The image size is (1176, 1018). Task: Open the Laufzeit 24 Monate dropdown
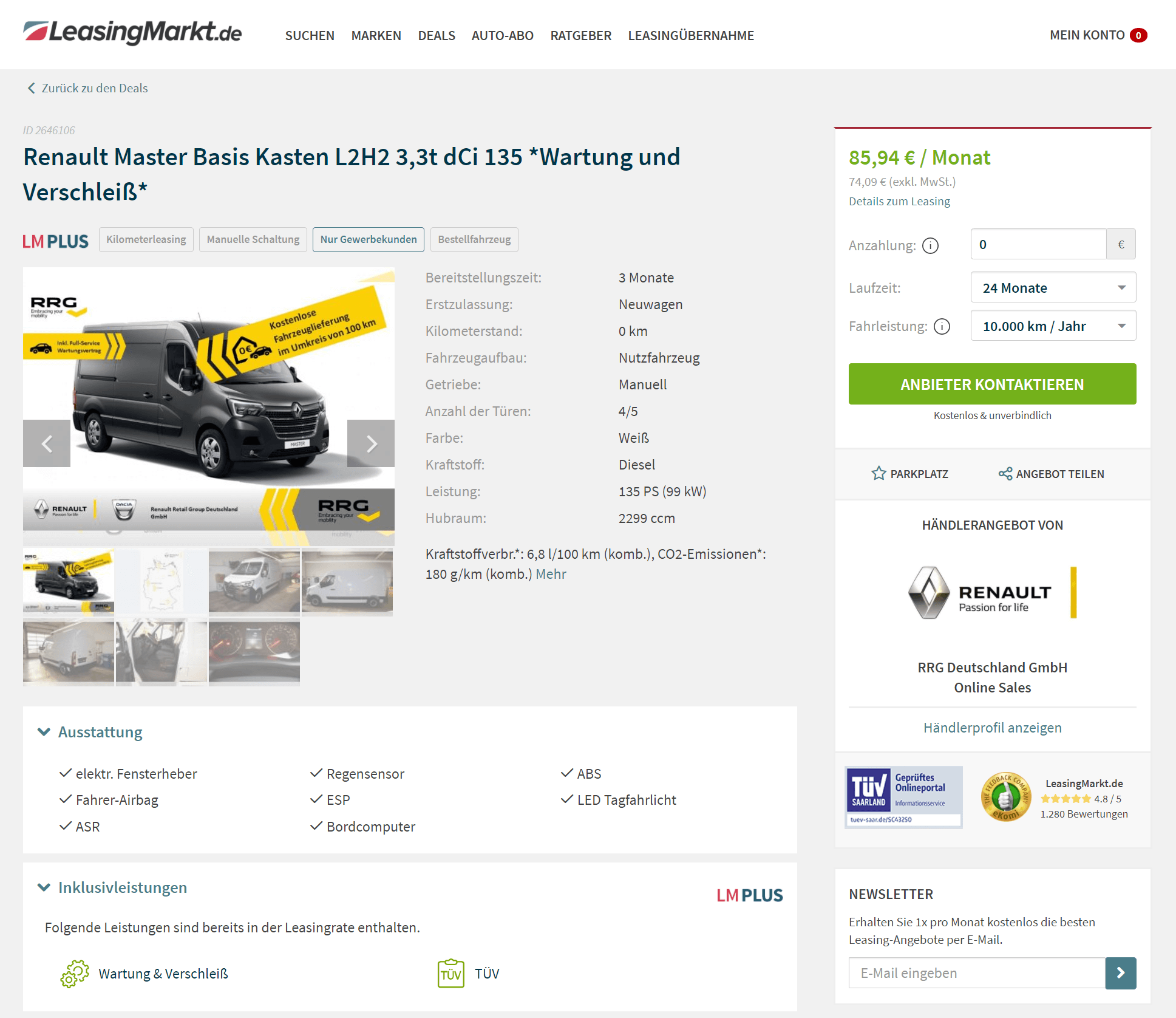pos(1053,287)
